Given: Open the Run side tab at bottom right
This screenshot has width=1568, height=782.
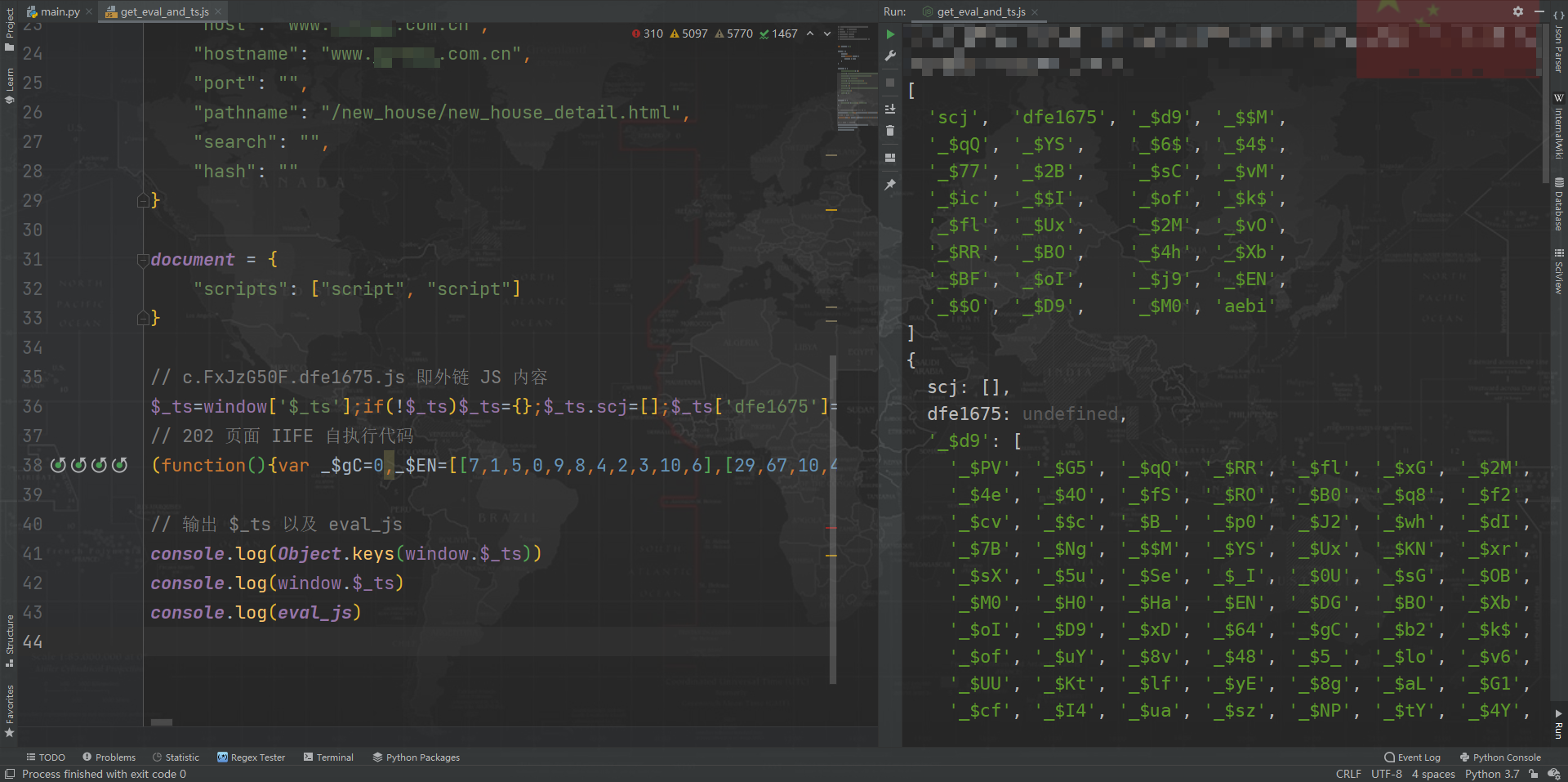Looking at the screenshot, I should [1558, 724].
